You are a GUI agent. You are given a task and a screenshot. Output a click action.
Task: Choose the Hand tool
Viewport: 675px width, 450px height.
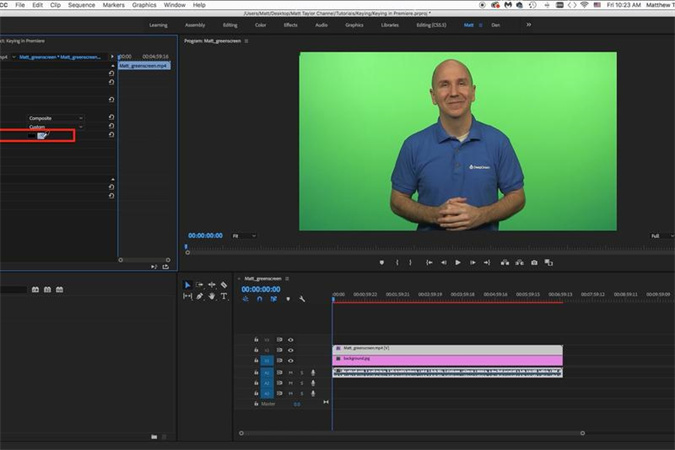[211, 297]
